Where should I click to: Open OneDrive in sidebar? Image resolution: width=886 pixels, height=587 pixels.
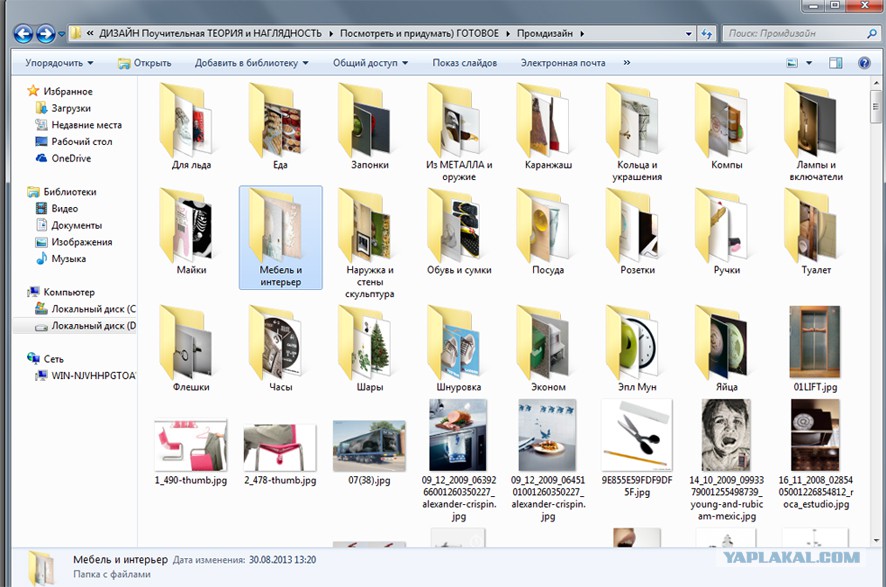point(63,158)
